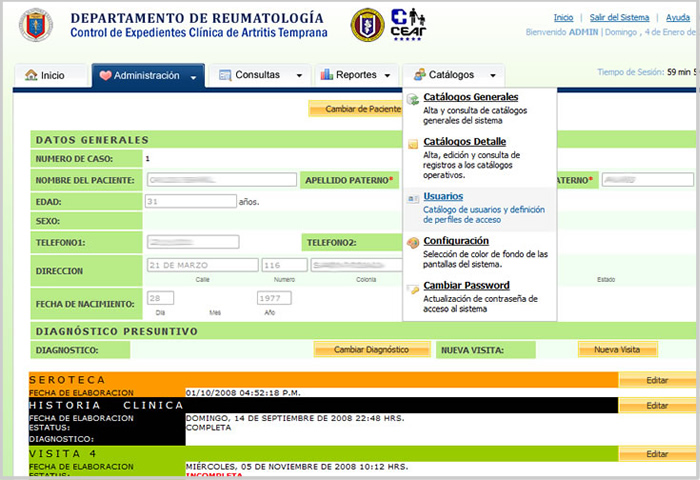Click the Nueva Visita button
This screenshot has width=700, height=480.
(x=617, y=350)
